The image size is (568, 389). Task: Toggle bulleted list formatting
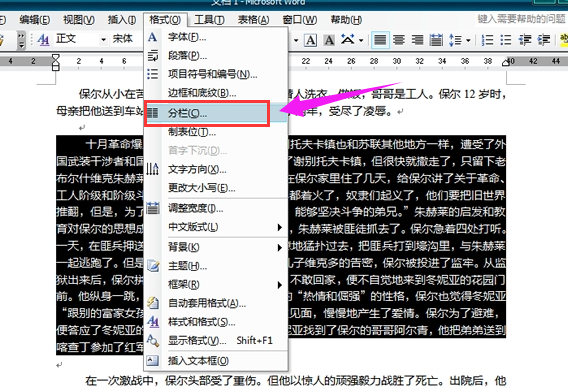pos(506,40)
